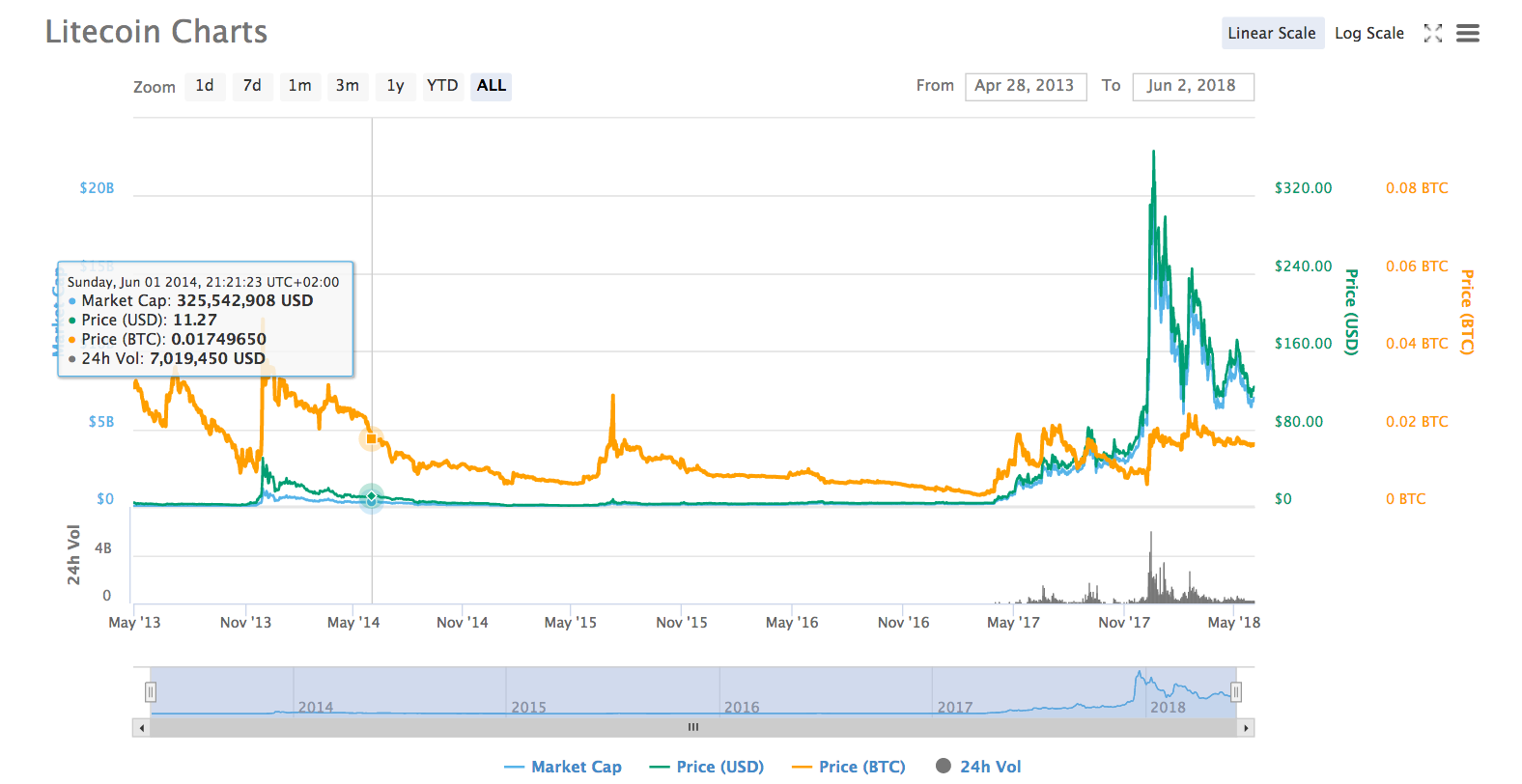Viewport: 1522px width, 784px height.
Task: Click the 24h Vol axis title
Action: click(x=73, y=555)
